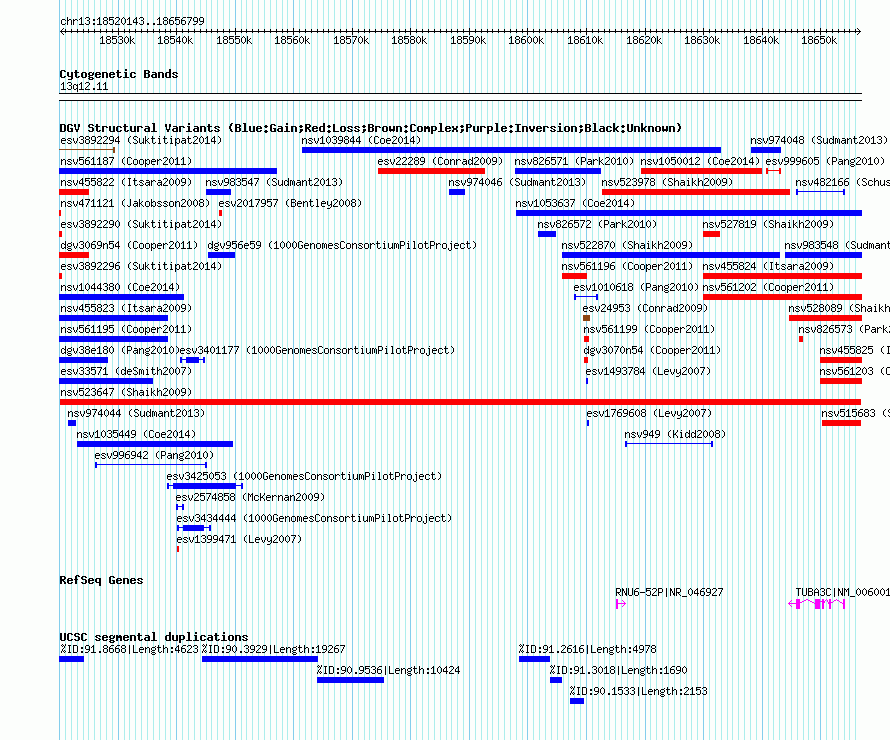Click the esv3892294 thin brown line

(x=87, y=150)
